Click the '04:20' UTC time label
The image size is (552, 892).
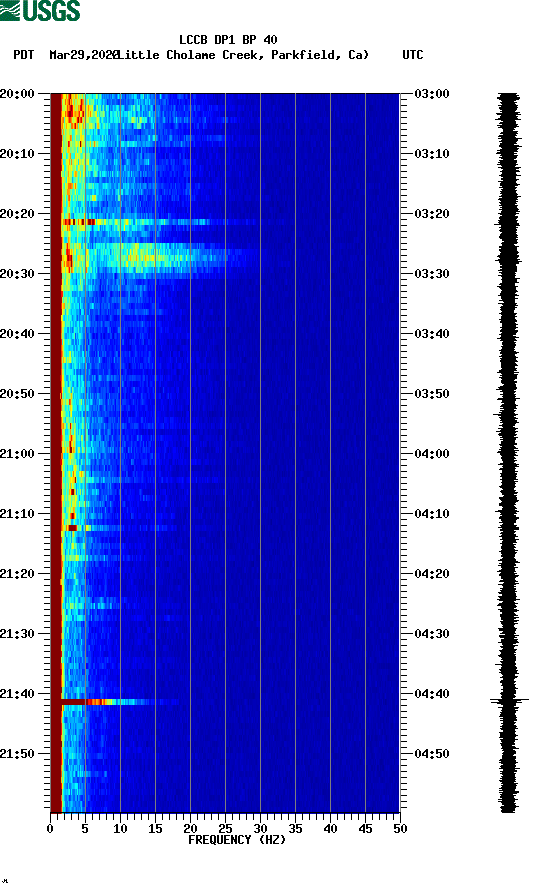click(432, 573)
